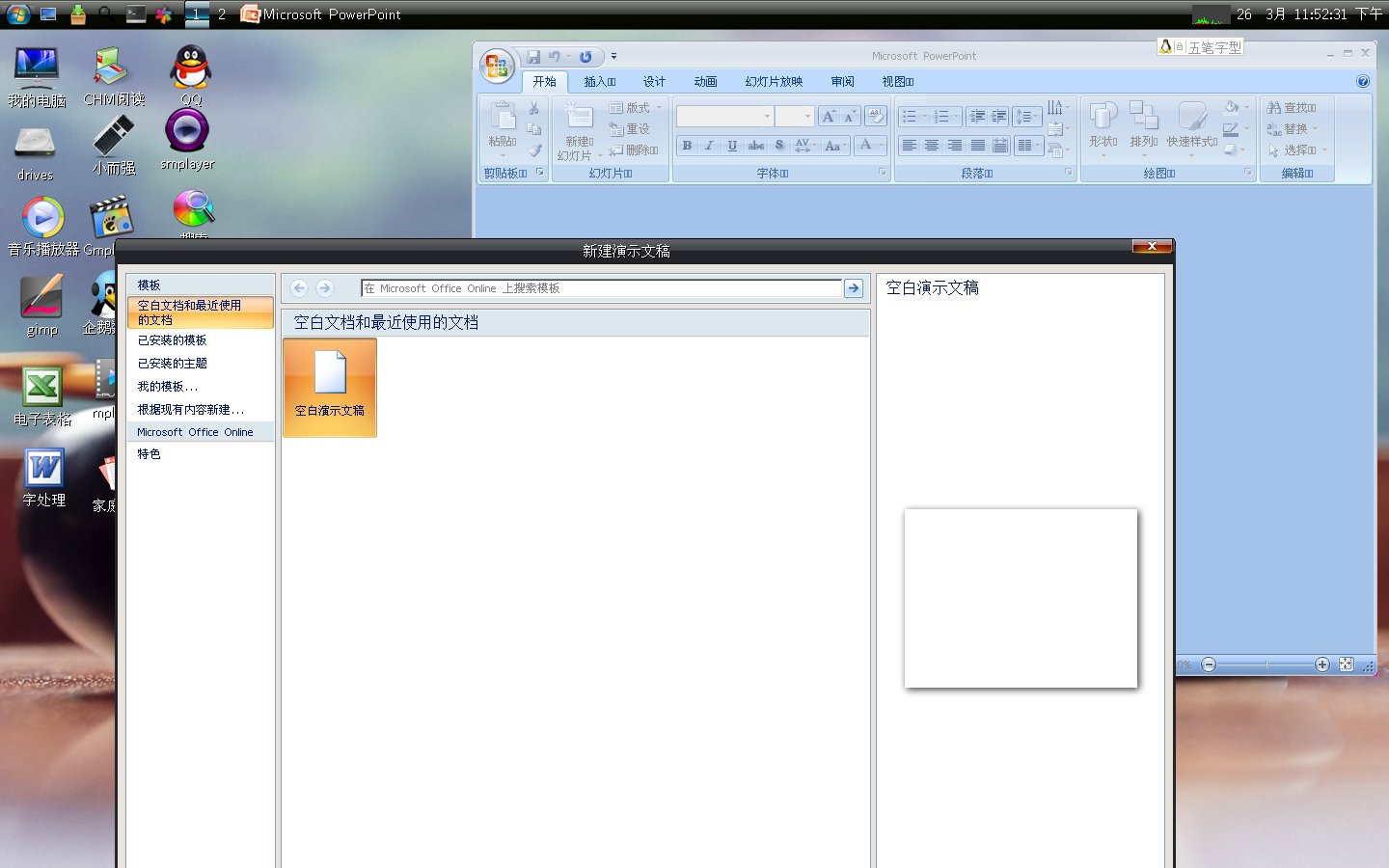Image resolution: width=1389 pixels, height=868 pixels.
Task: Toggle Strikethrough (abc) formatting
Action: pos(756,146)
